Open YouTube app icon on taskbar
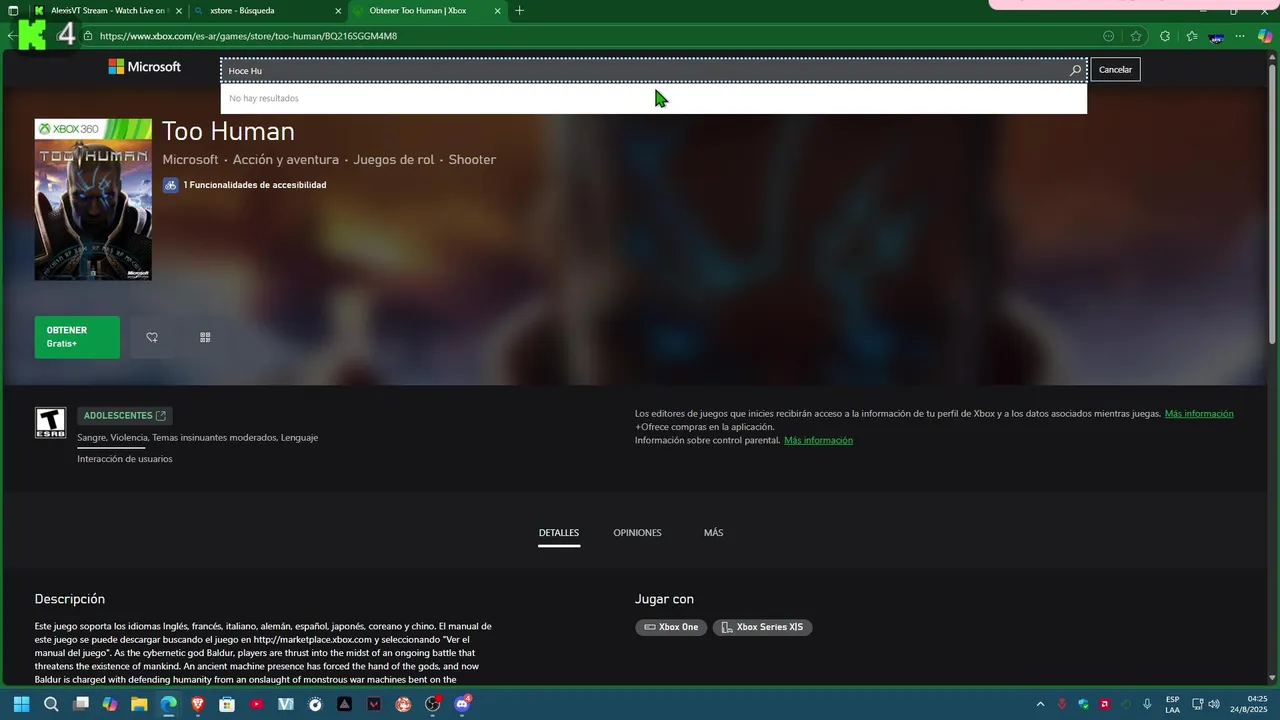This screenshot has width=1280, height=720. pos(257,704)
